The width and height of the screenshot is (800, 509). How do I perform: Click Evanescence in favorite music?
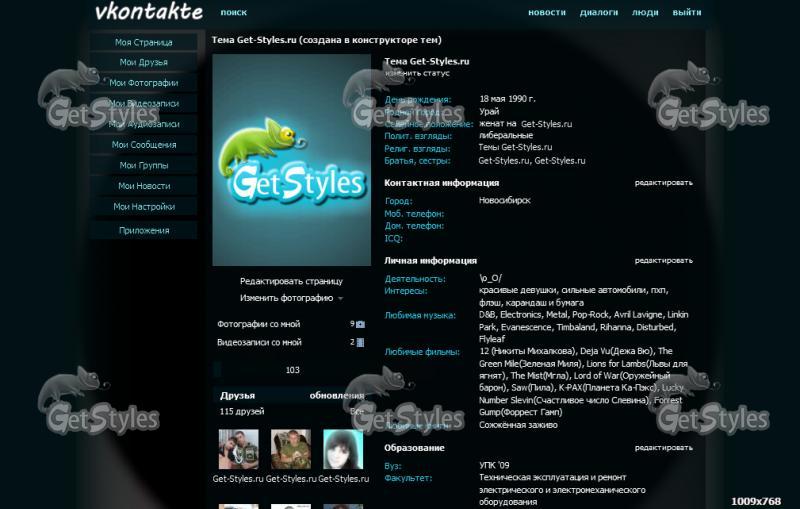click(x=526, y=327)
